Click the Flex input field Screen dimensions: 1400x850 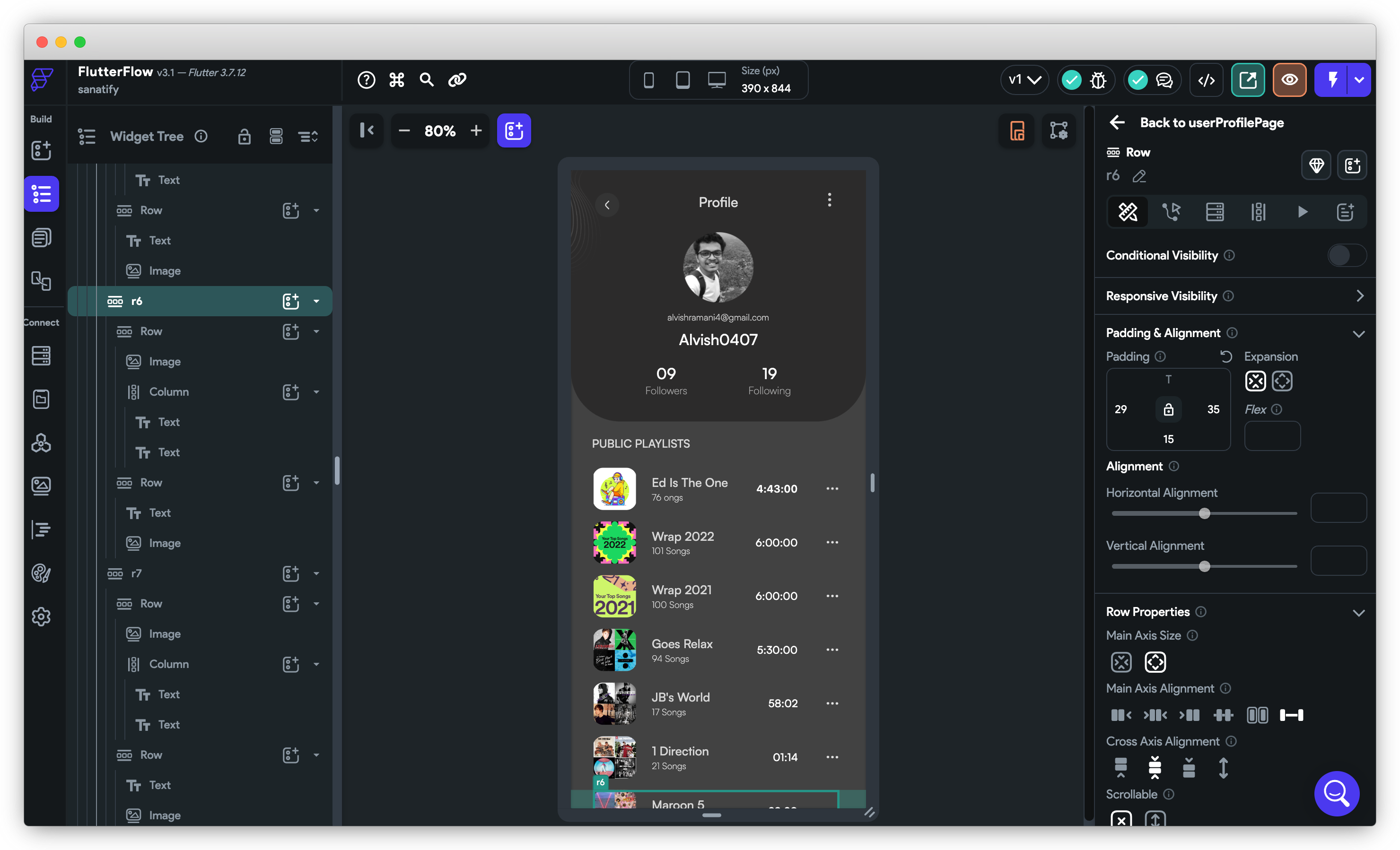click(1272, 436)
